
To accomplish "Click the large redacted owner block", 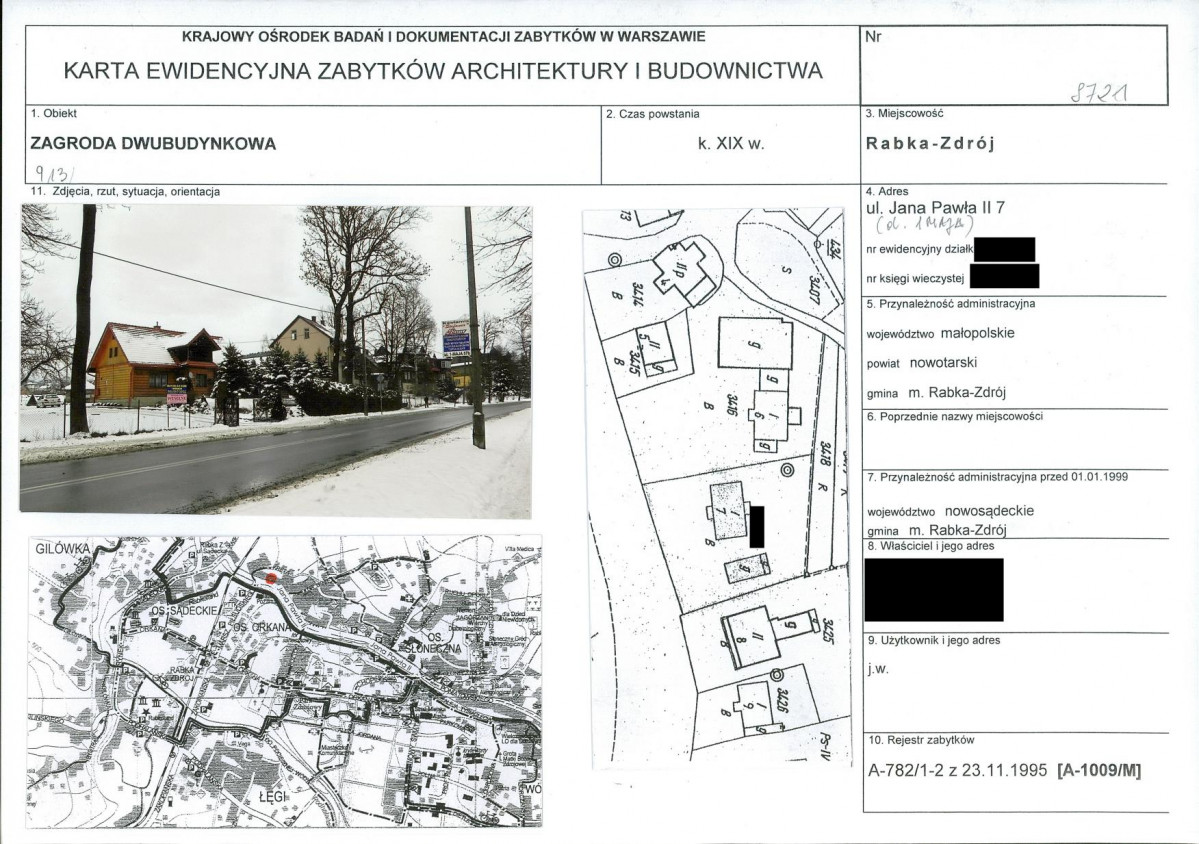I will point(934,589).
